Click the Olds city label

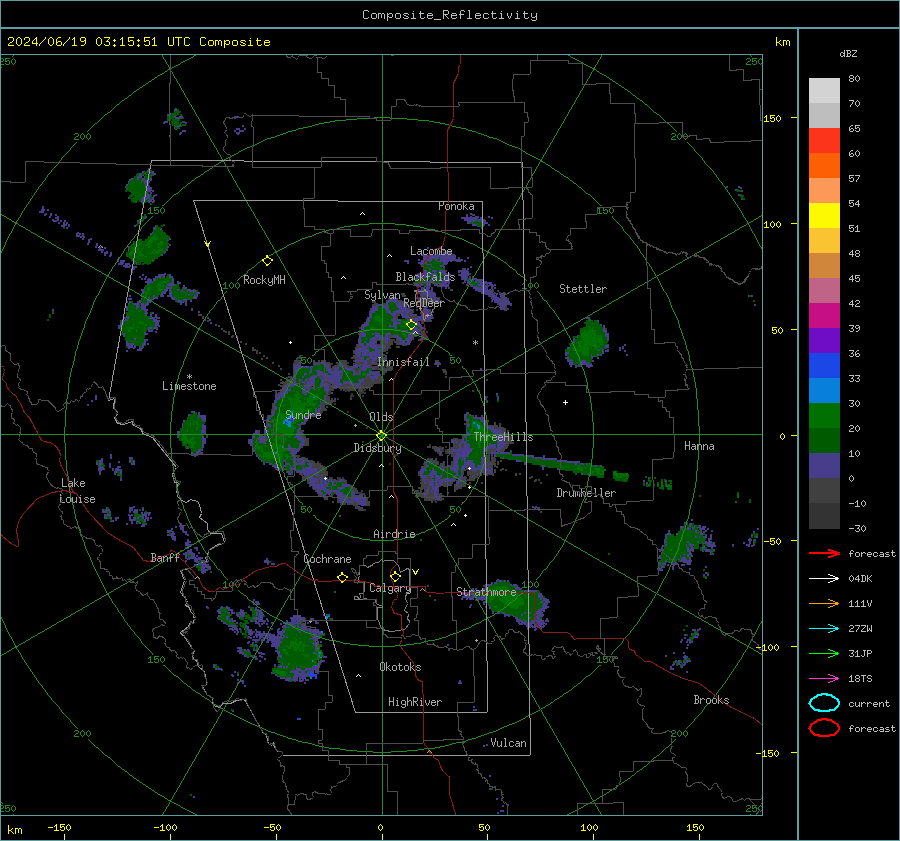pyautogui.click(x=381, y=417)
